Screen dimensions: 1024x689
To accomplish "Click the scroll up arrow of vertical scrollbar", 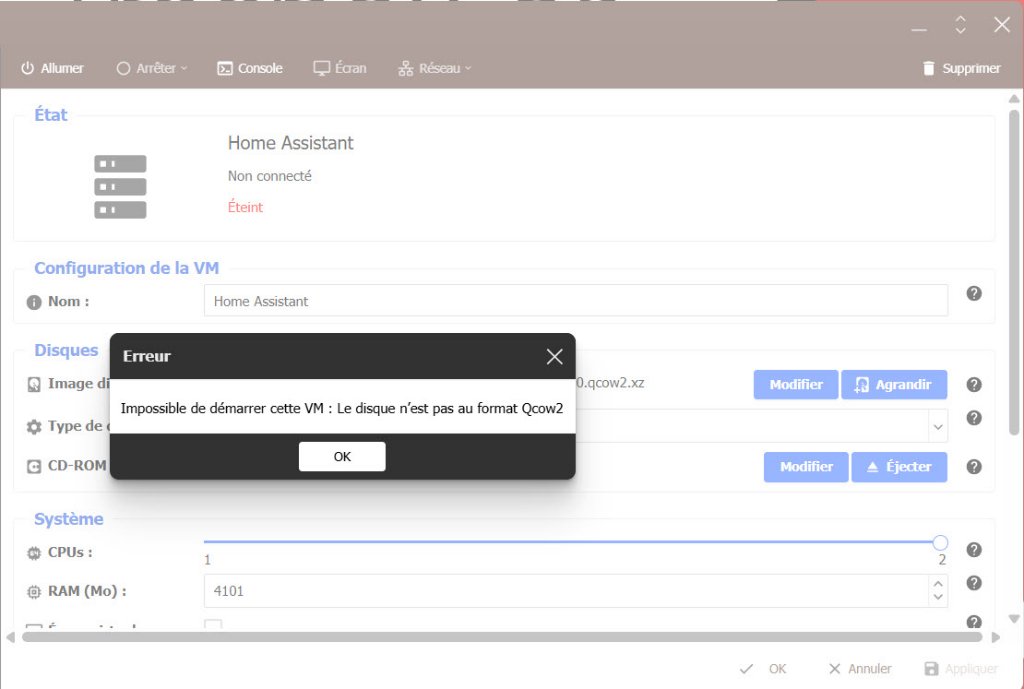I will click(x=1014, y=99).
